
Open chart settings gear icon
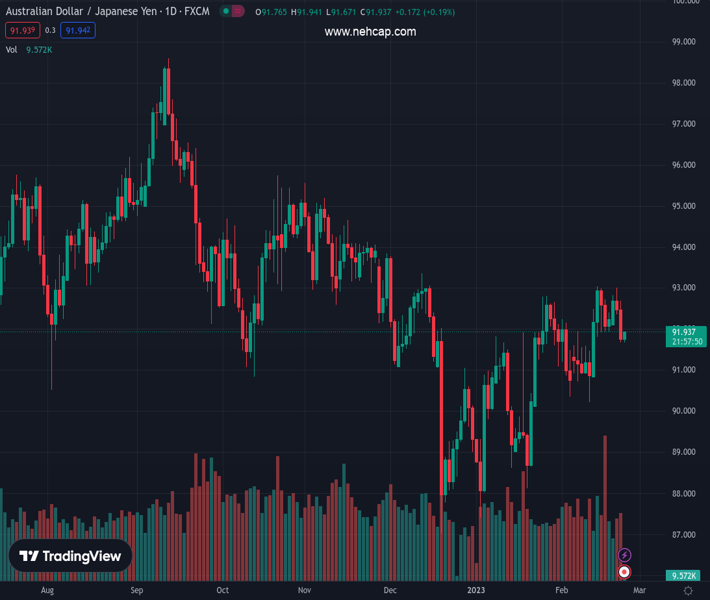[x=688, y=591]
